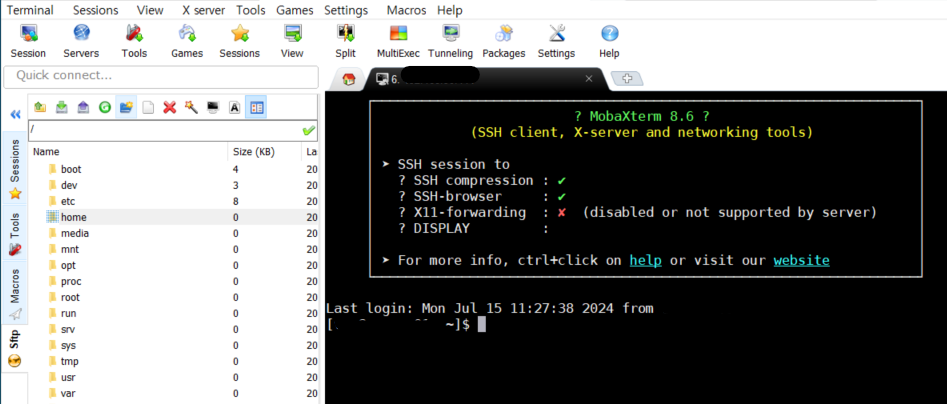
Task: Click the new folder icon in SFTP
Action: [x=126, y=107]
